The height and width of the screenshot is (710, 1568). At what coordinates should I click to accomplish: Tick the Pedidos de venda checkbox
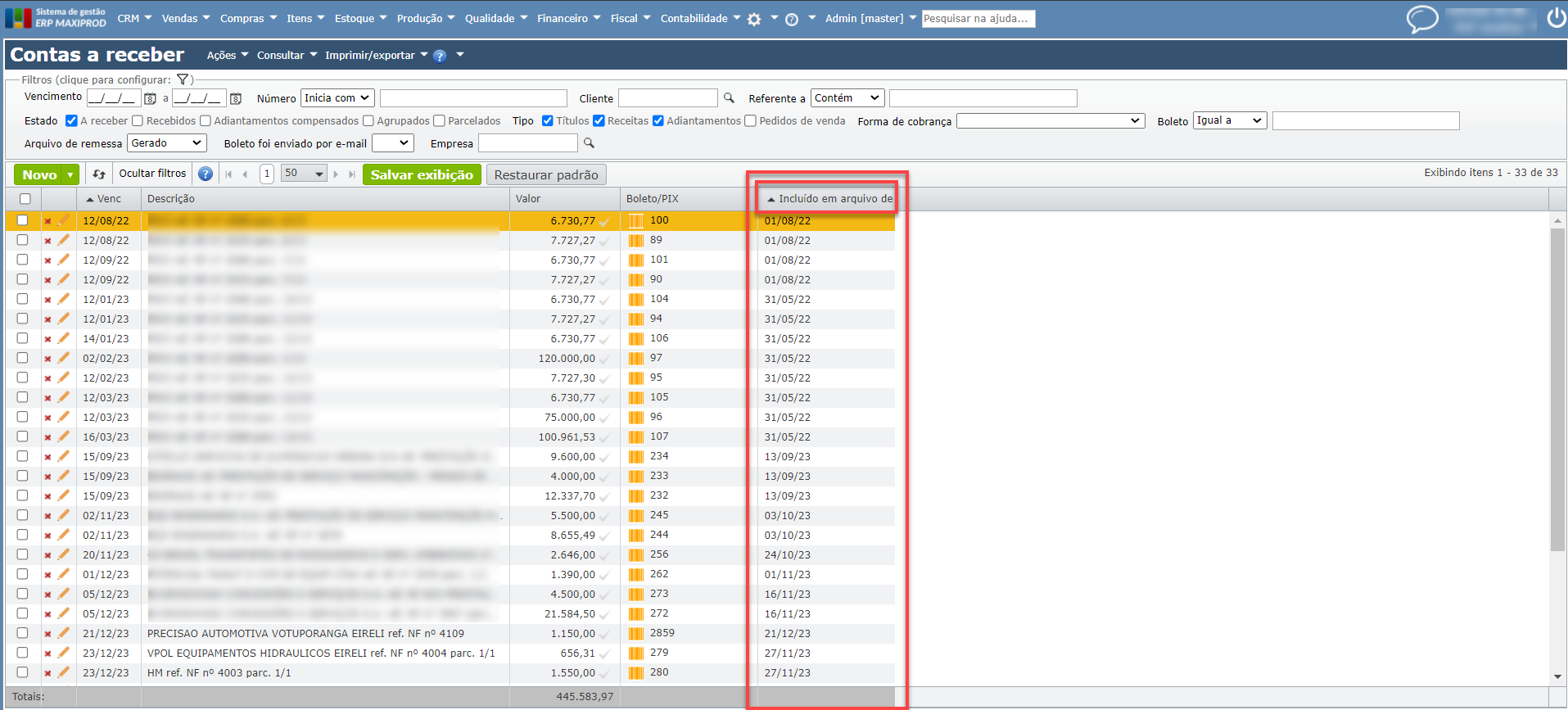pyautogui.click(x=750, y=121)
